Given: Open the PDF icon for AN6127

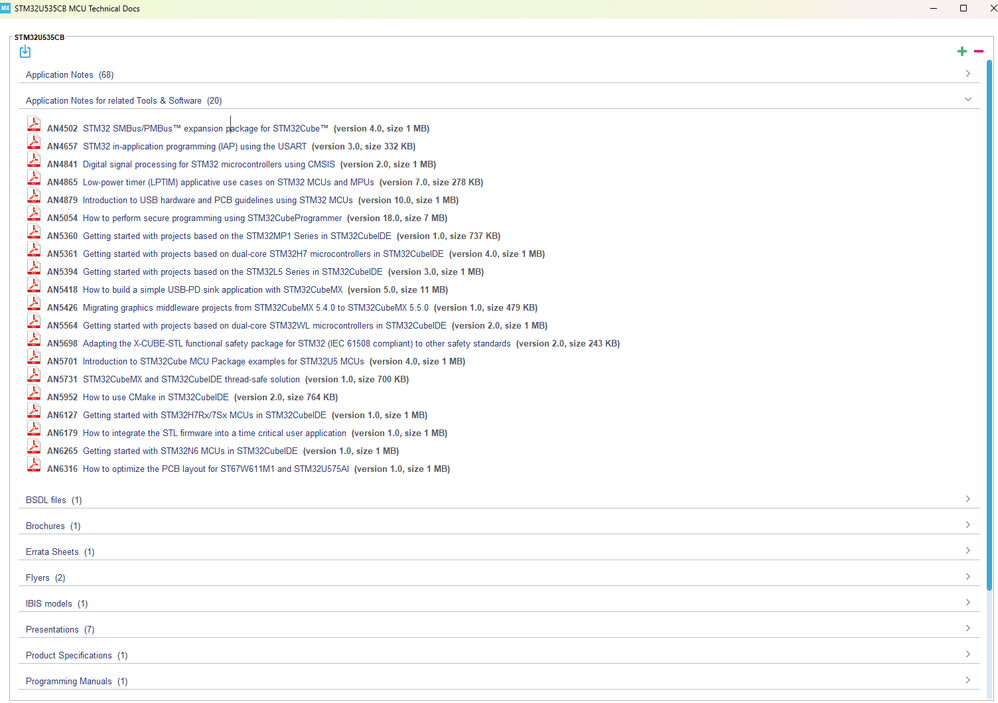Looking at the screenshot, I should (x=34, y=410).
